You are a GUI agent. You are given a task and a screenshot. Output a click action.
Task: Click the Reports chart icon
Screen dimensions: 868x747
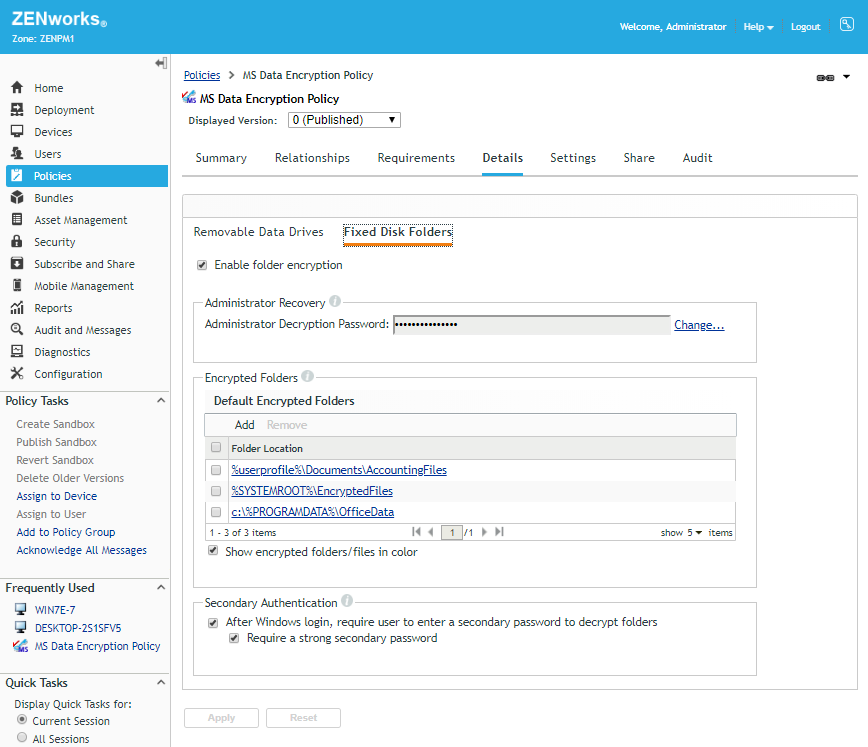(x=17, y=307)
